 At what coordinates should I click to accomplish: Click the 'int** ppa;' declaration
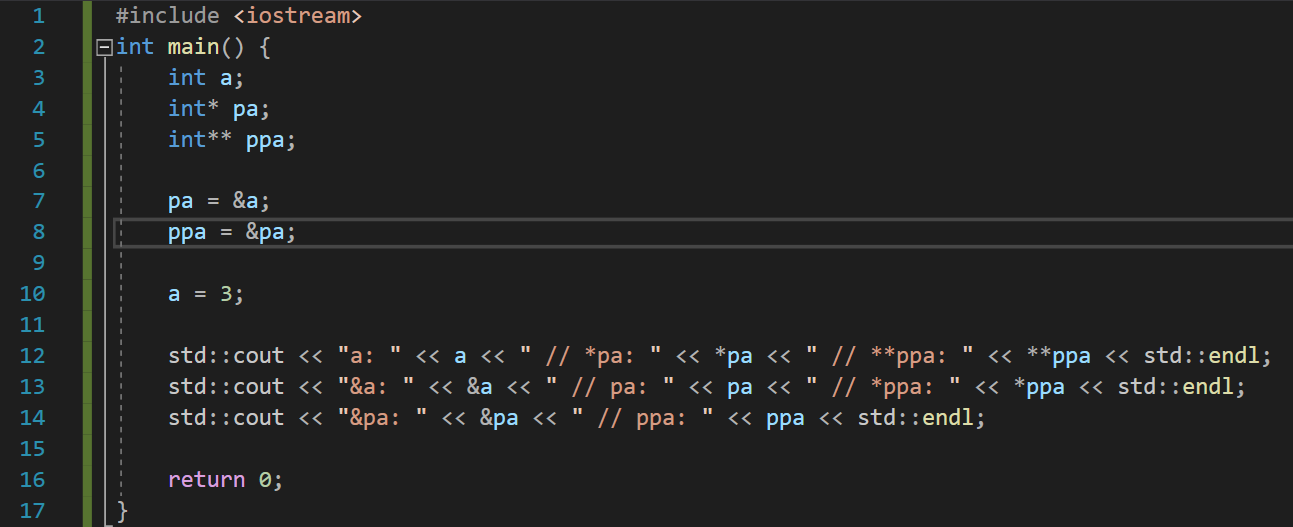coord(232,140)
